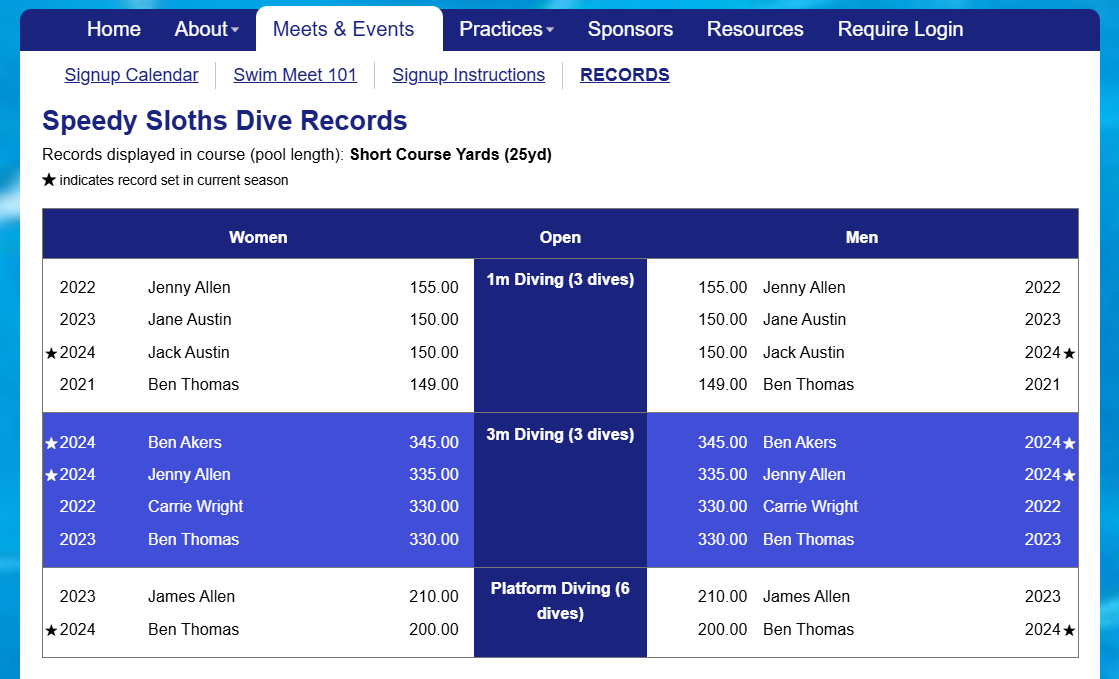Open the Sponsors page
This screenshot has height=679, width=1119.
(630, 29)
